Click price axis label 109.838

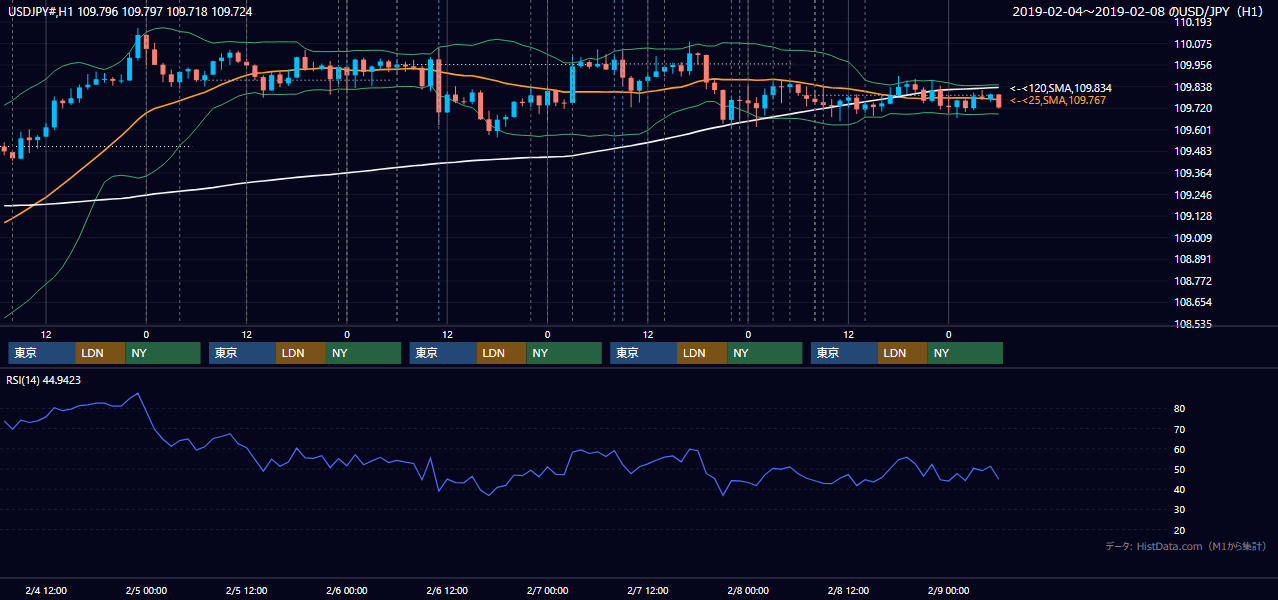[1193, 87]
